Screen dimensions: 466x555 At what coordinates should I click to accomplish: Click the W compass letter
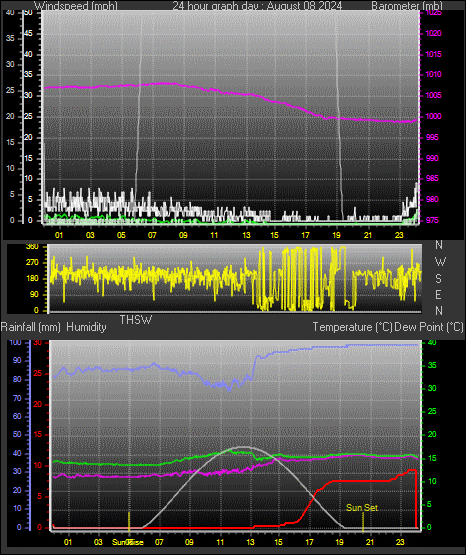click(x=440, y=262)
